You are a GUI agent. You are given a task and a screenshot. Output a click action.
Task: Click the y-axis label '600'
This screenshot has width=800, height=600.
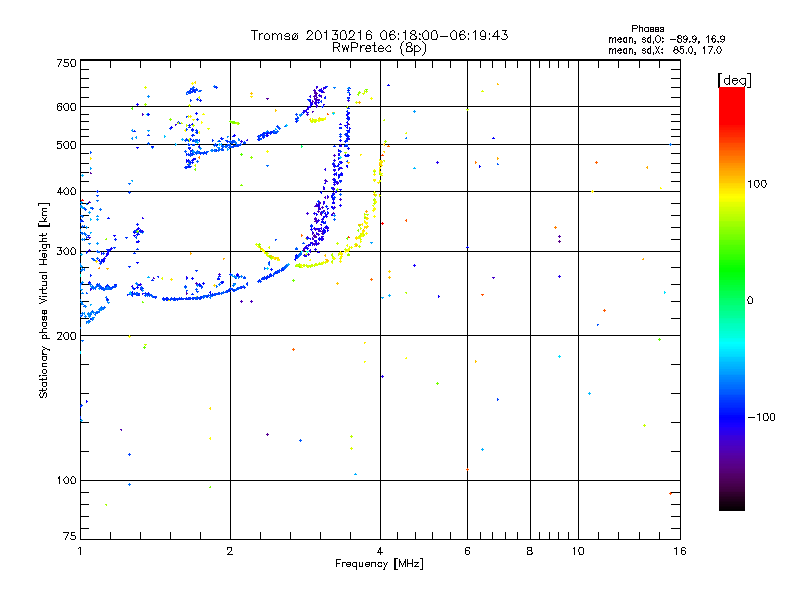point(66,107)
